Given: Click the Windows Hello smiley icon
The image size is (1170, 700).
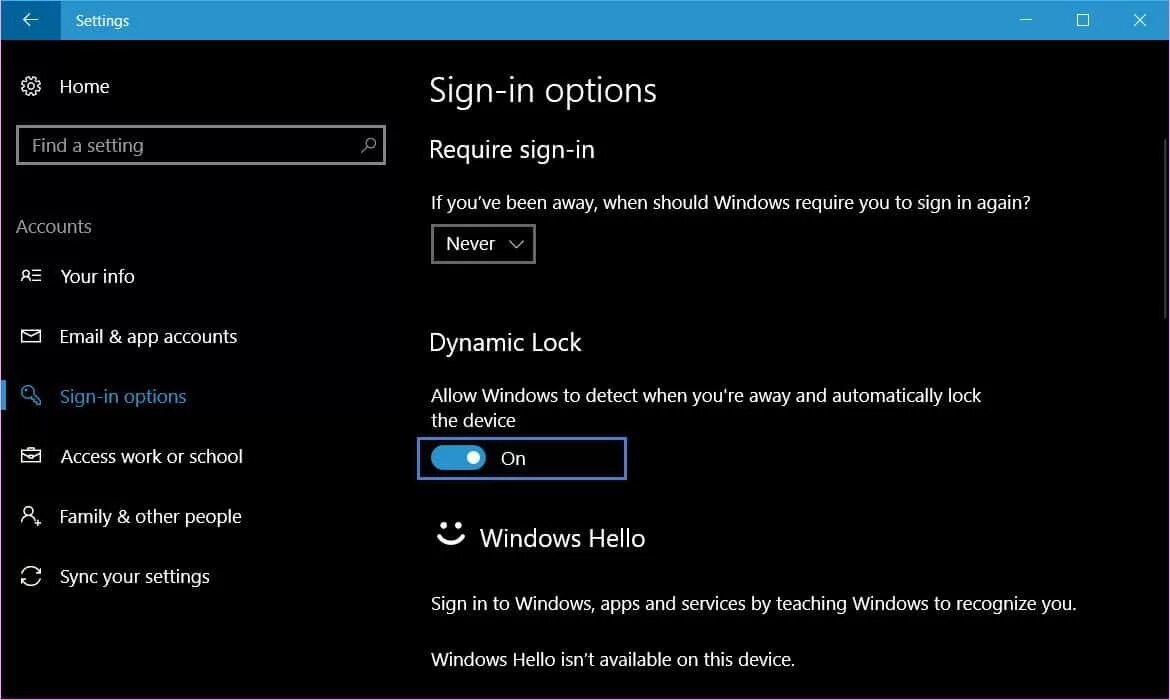Looking at the screenshot, I should click(x=451, y=533).
